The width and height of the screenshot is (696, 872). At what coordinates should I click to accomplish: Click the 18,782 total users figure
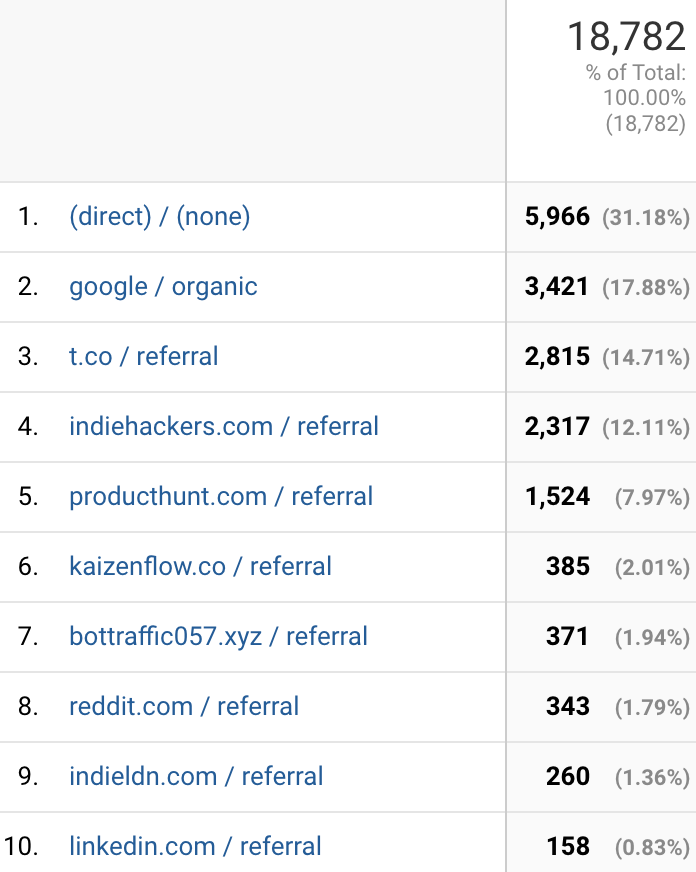(x=627, y=37)
